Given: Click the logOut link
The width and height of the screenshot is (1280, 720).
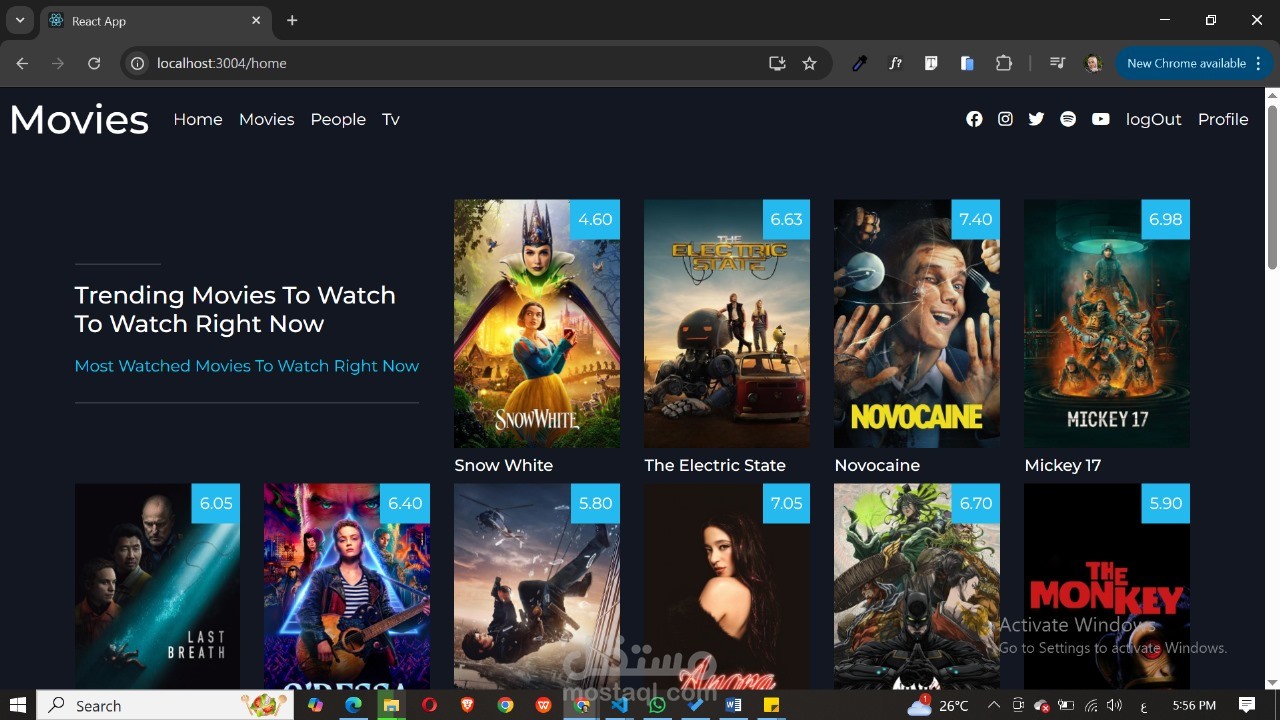Looking at the screenshot, I should point(1153,119).
